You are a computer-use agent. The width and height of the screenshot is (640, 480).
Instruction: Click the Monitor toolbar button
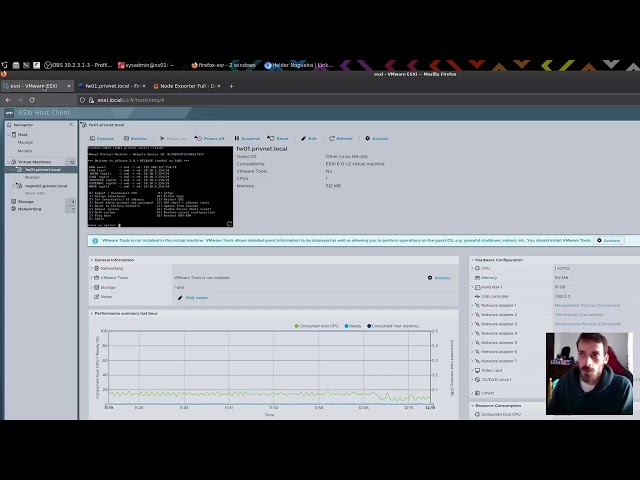tap(136, 139)
